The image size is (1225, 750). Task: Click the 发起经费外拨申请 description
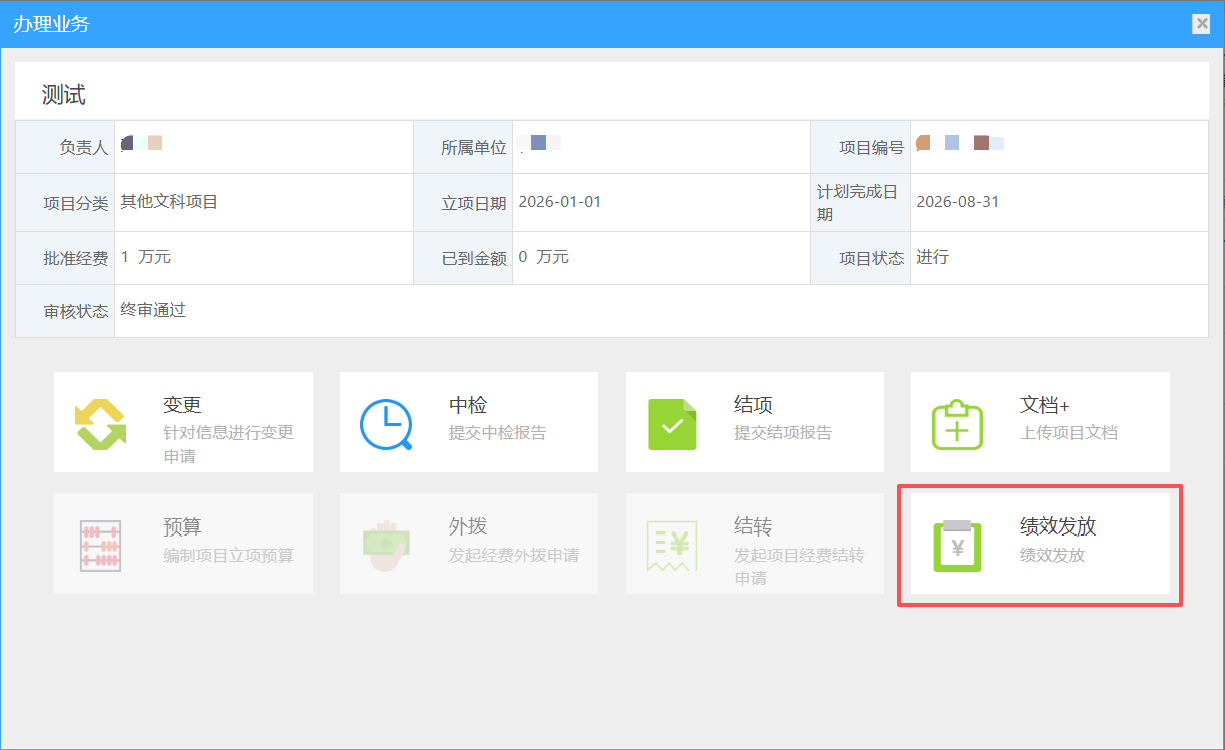[514, 555]
